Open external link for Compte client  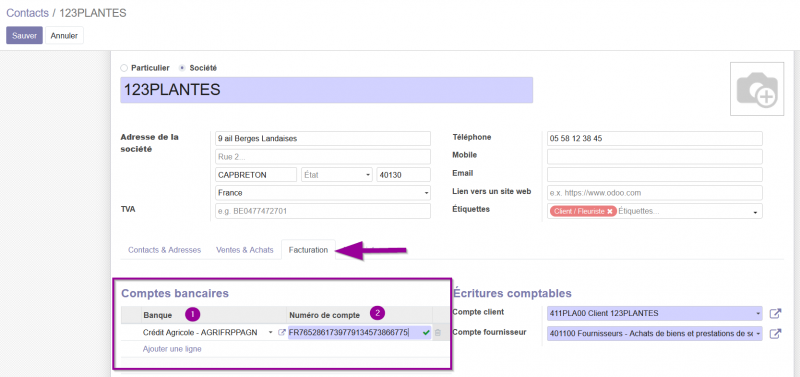point(775,313)
